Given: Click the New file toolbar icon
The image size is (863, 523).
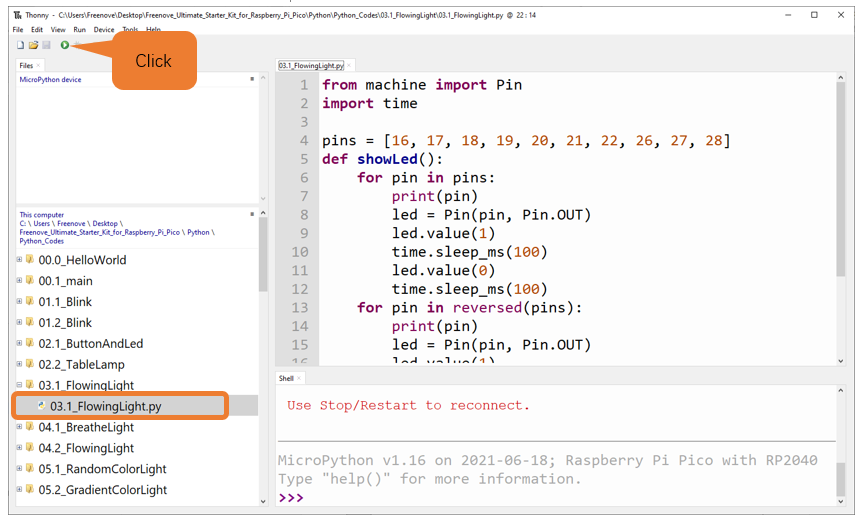Looking at the screenshot, I should click(20, 45).
